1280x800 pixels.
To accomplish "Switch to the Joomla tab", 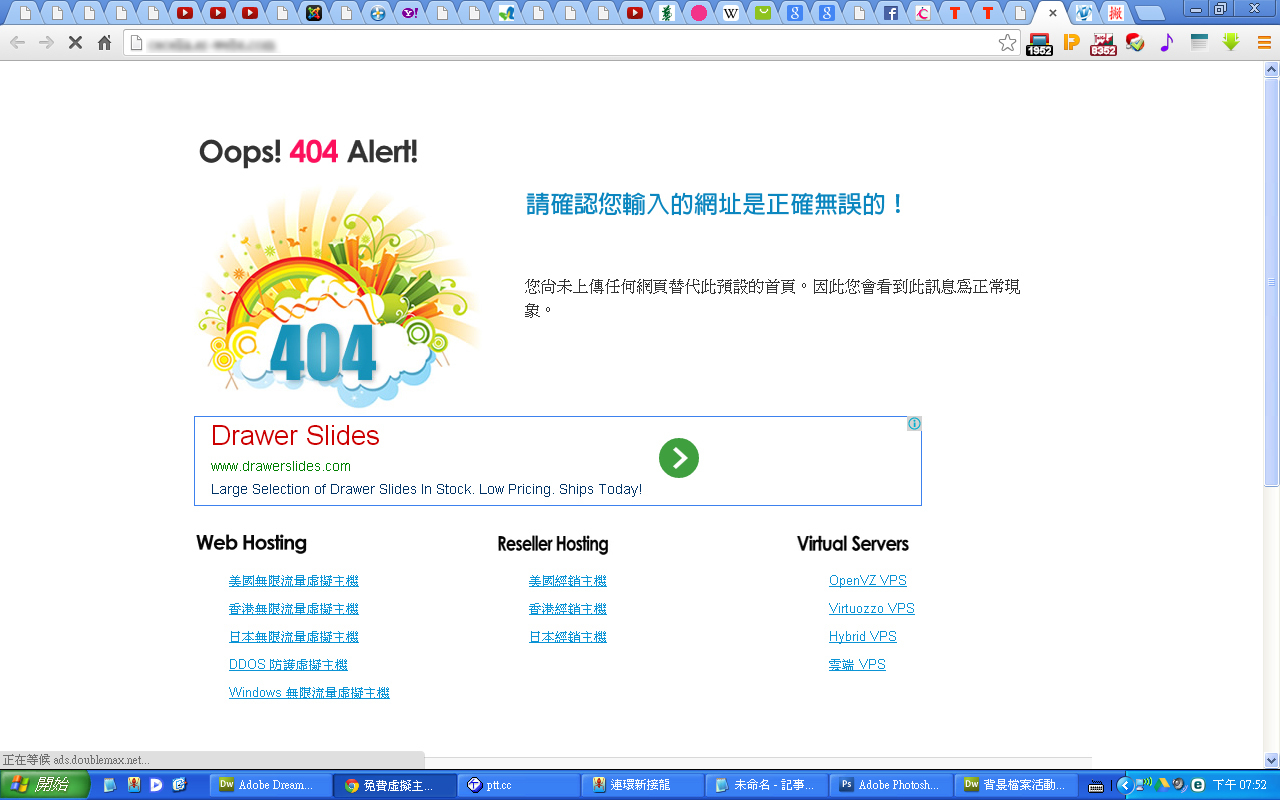I will (x=314, y=13).
